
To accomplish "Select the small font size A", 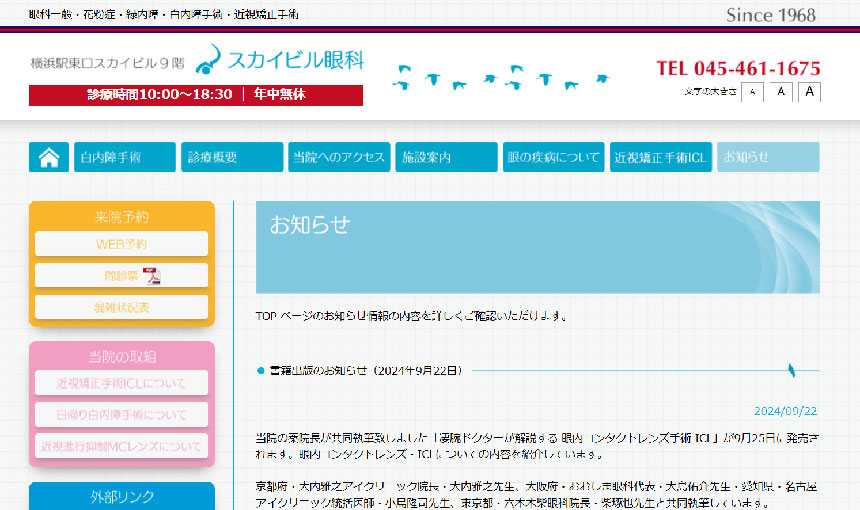I will pos(752,92).
